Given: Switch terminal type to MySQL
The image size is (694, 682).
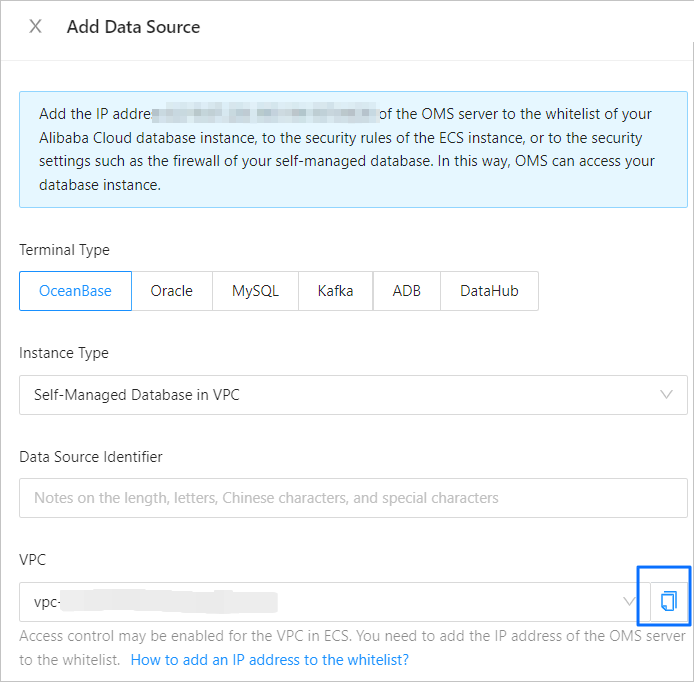Looking at the screenshot, I should pos(255,291).
